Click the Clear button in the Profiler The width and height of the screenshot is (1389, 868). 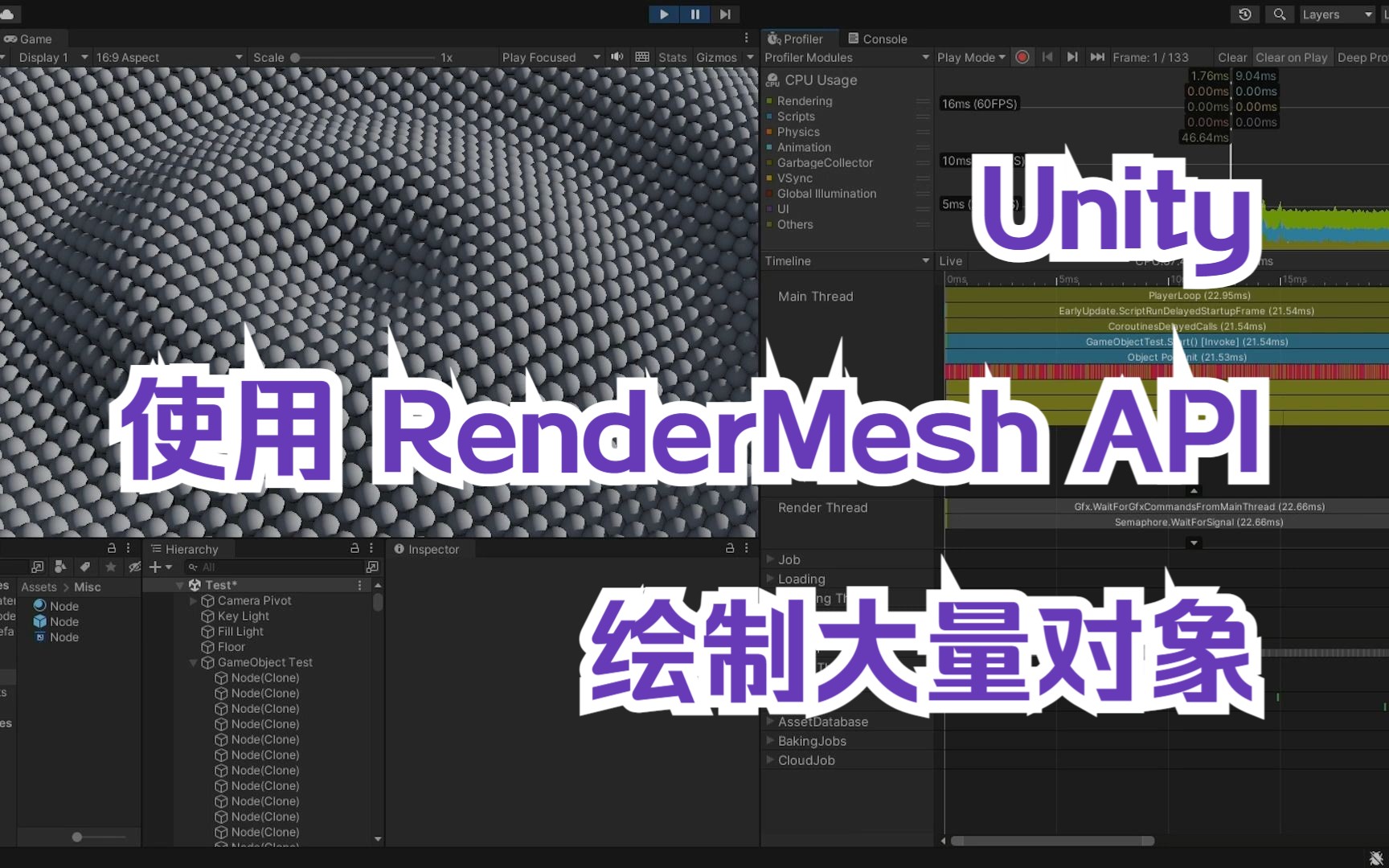point(1232,57)
